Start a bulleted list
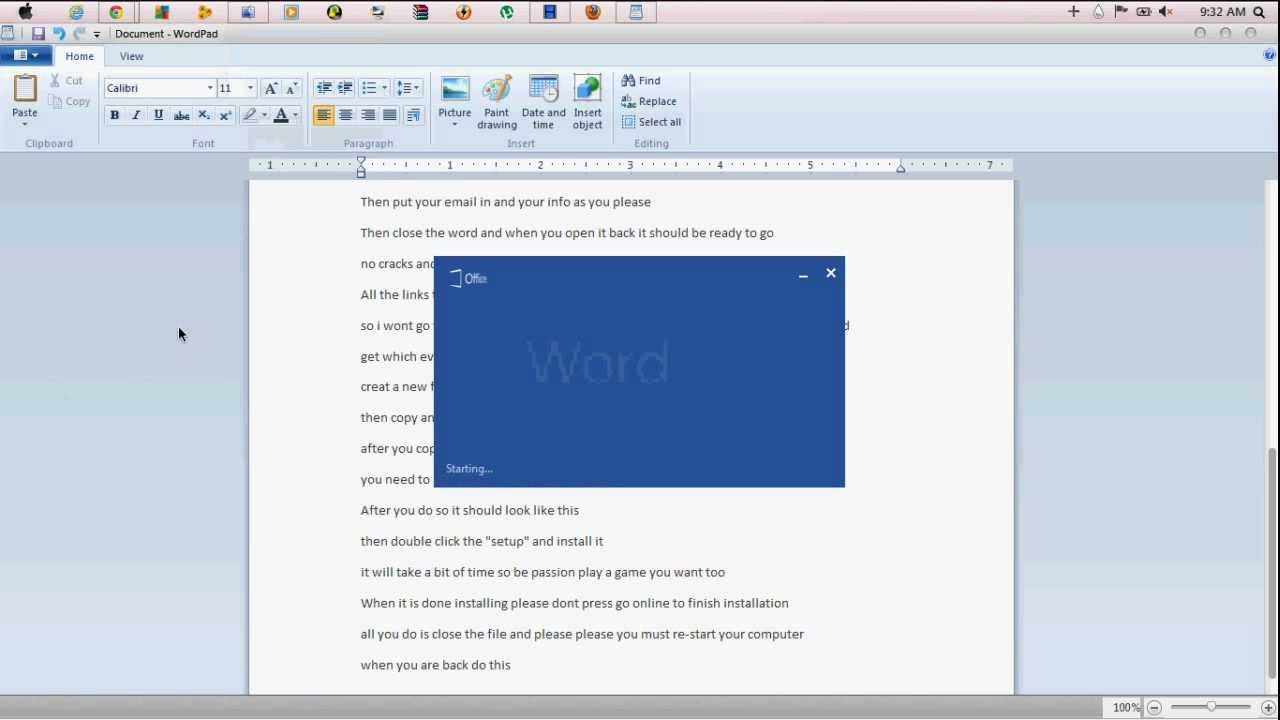1280x720 pixels. (x=369, y=88)
